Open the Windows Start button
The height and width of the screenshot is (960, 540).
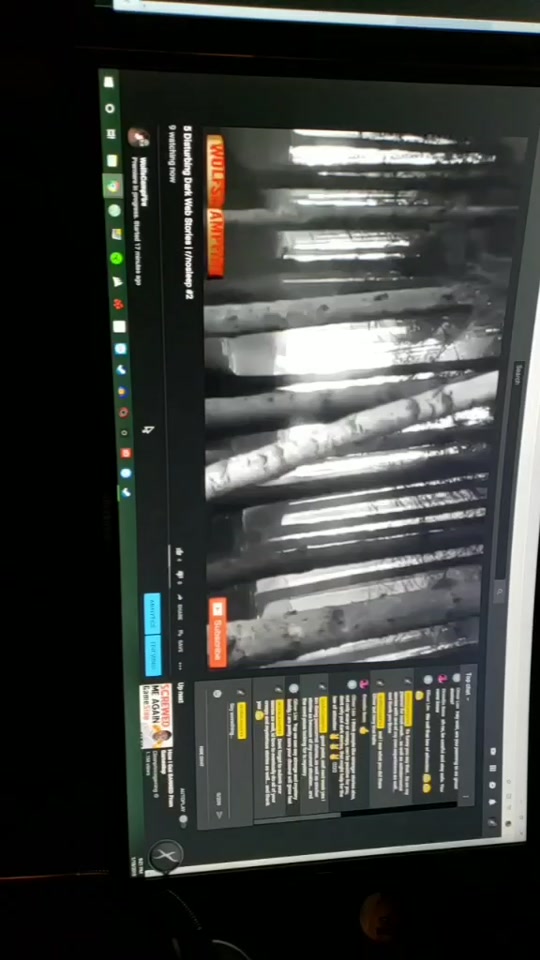[108, 82]
